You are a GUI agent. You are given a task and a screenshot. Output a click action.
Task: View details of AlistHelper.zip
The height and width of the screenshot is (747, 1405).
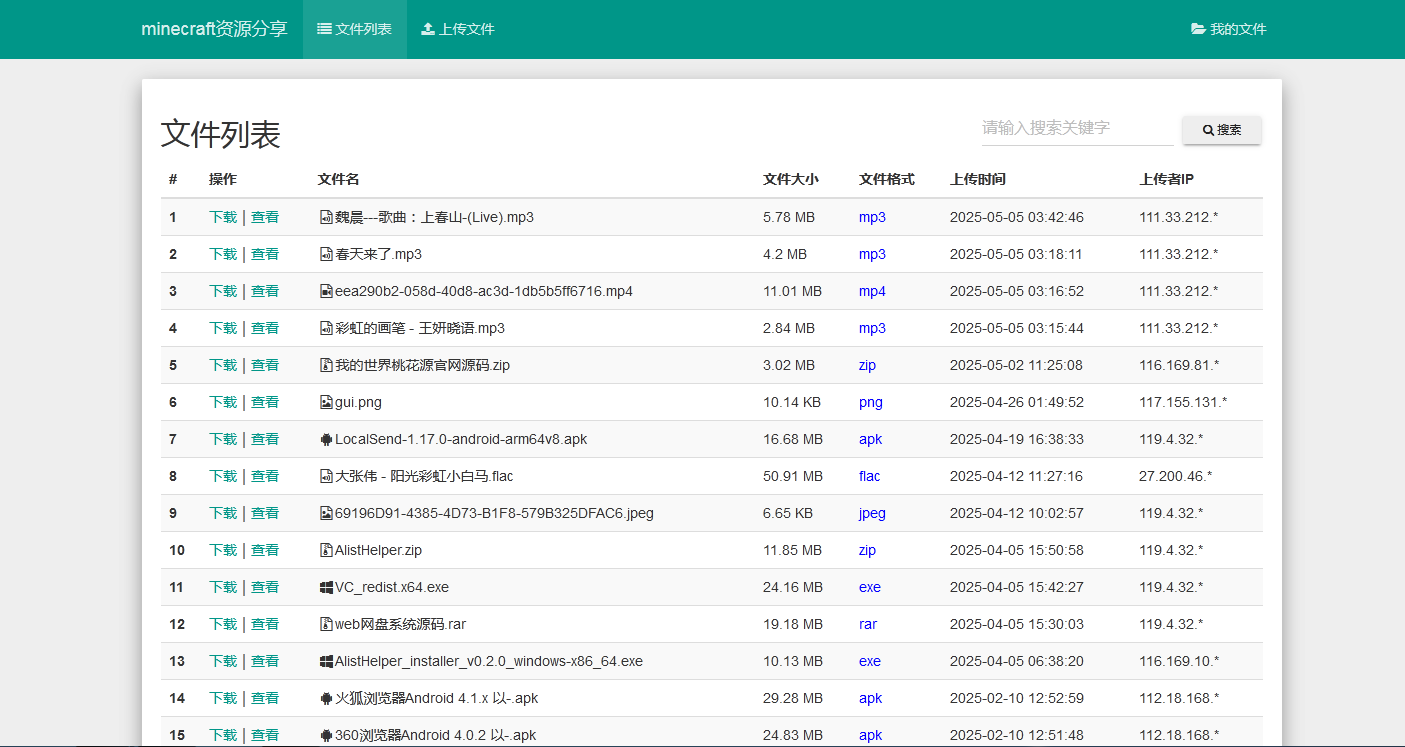pos(265,550)
